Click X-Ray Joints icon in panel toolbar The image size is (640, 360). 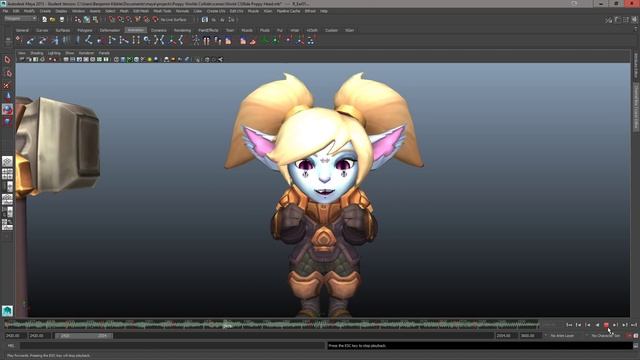[x=220, y=60]
